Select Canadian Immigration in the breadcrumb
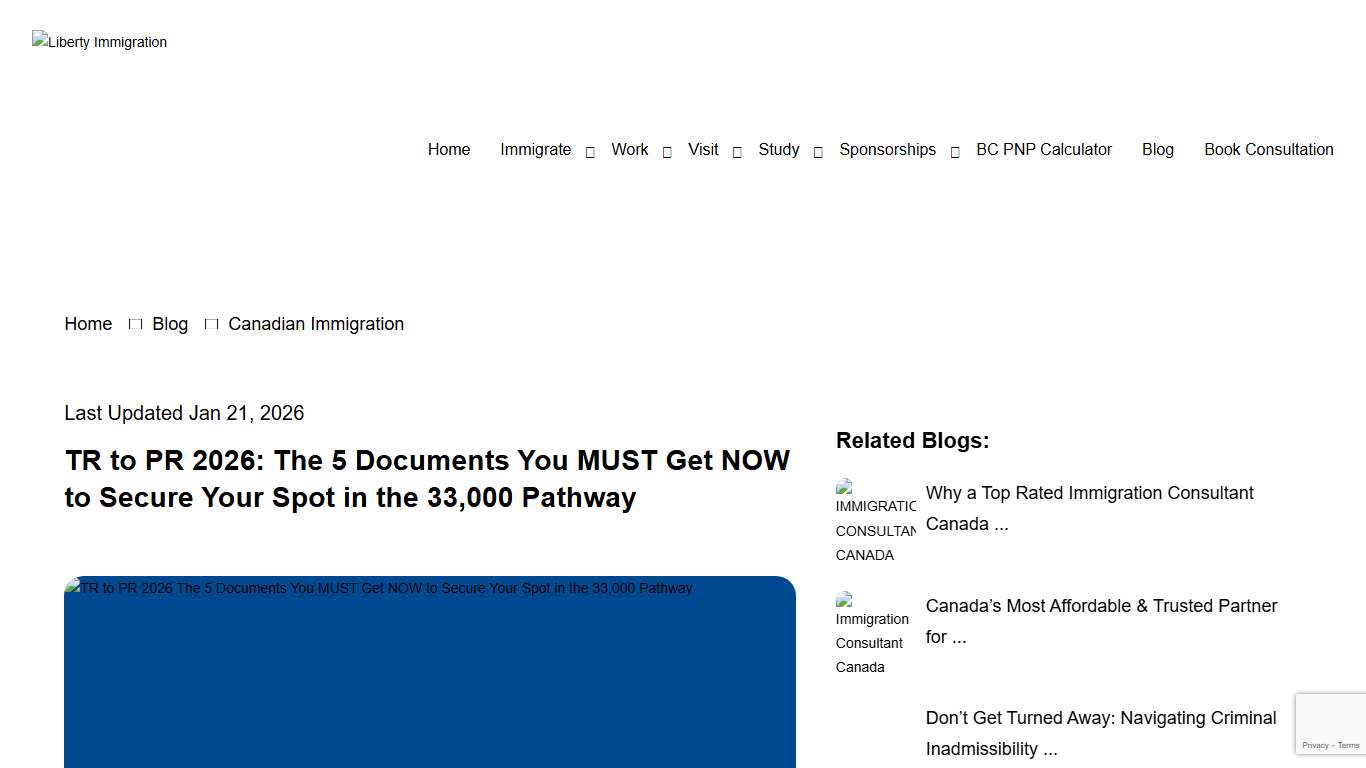1366x768 pixels. (316, 323)
